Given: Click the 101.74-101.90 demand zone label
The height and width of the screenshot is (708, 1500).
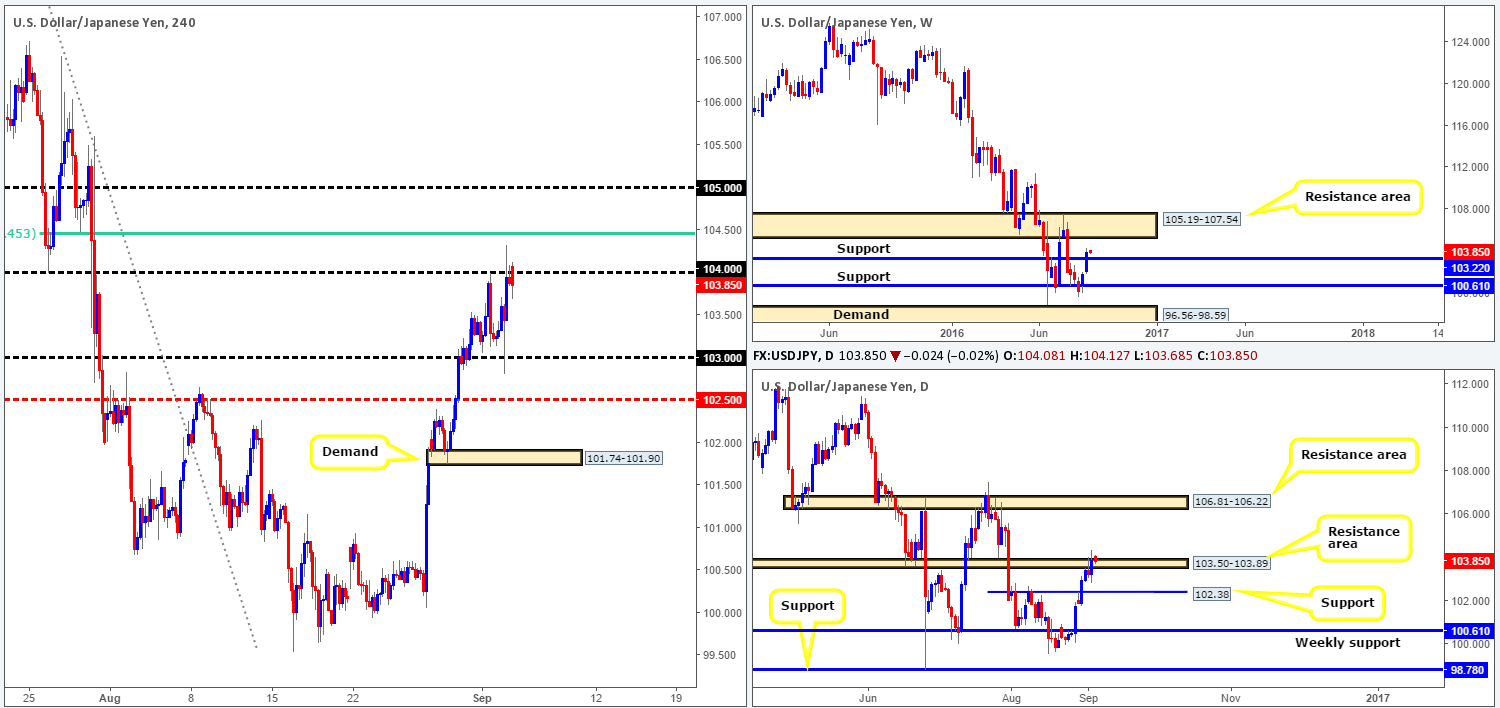Looking at the screenshot, I should [x=623, y=458].
